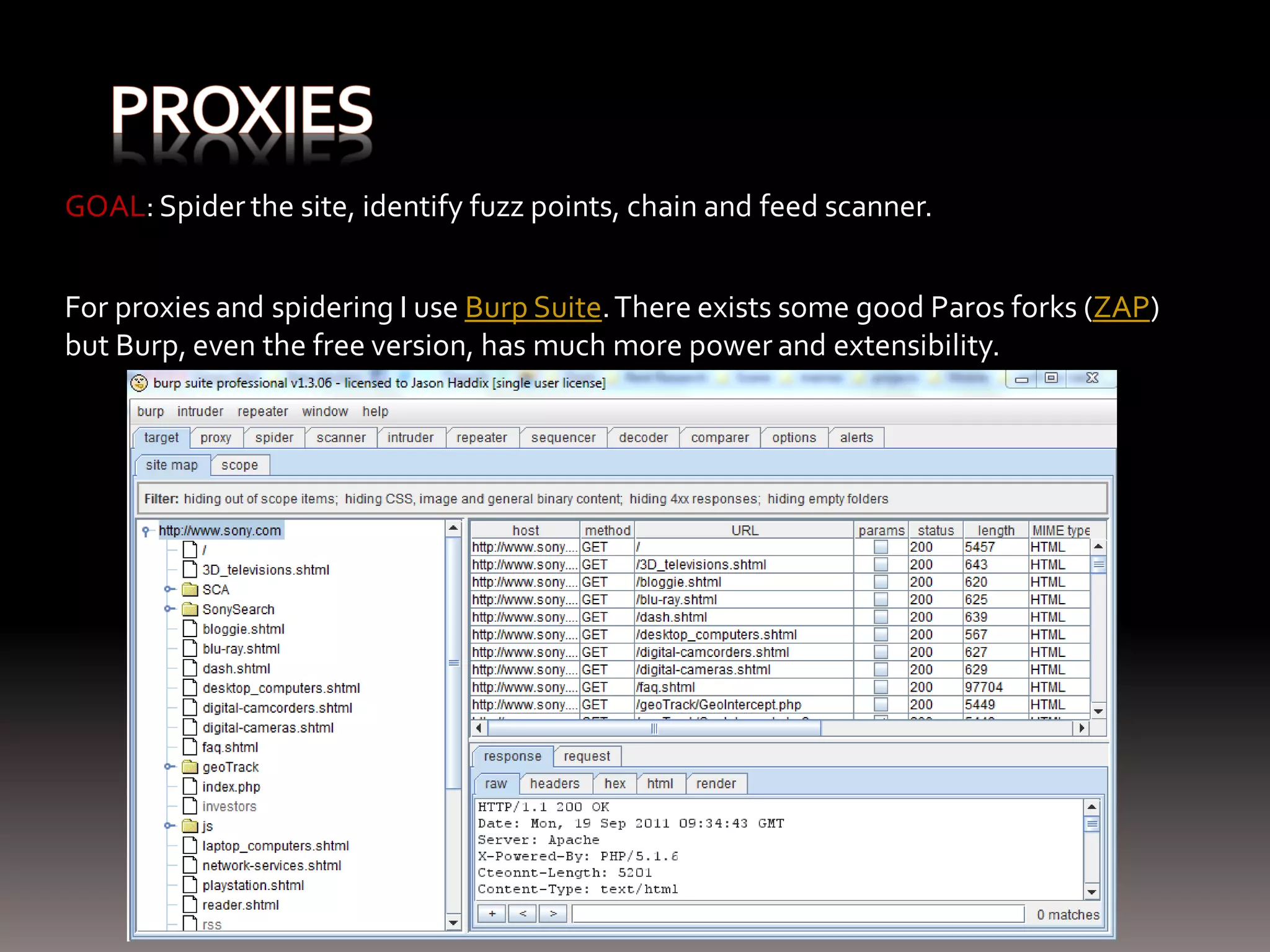Click the > next match button
This screenshot has height=952, width=1270.
coord(553,914)
